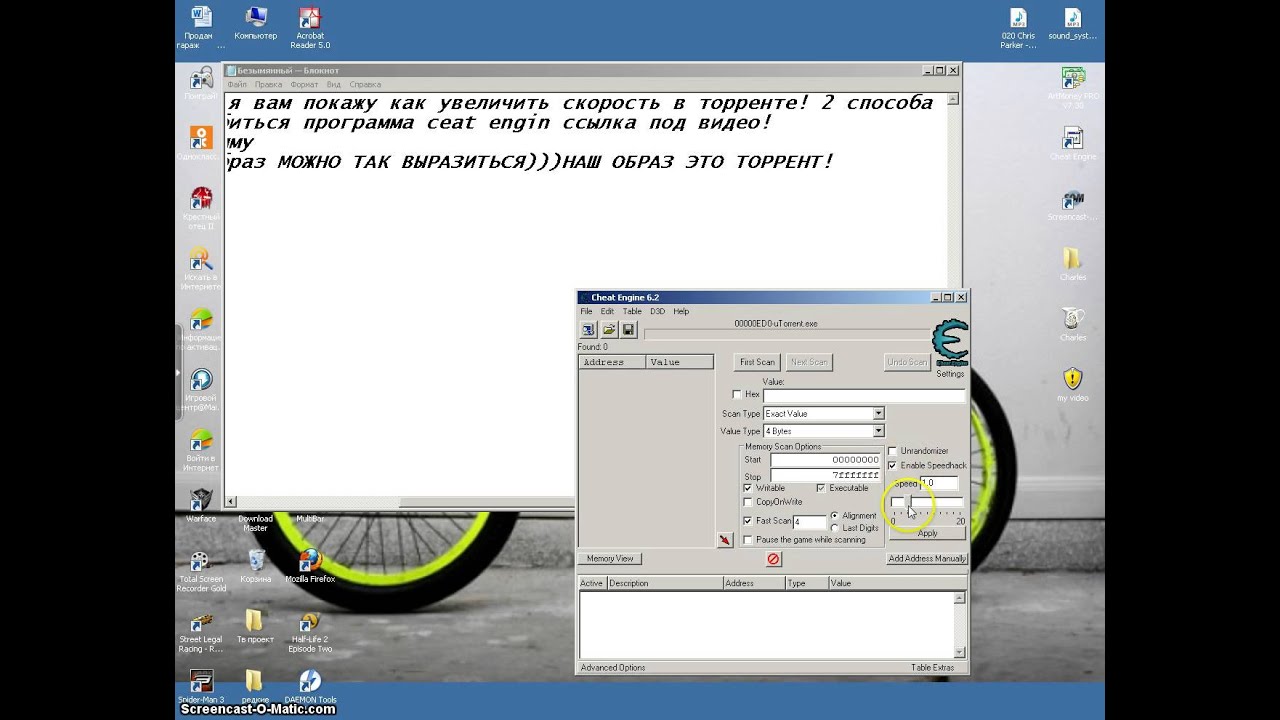
Task: Click the scan Value input field
Action: coord(864,396)
